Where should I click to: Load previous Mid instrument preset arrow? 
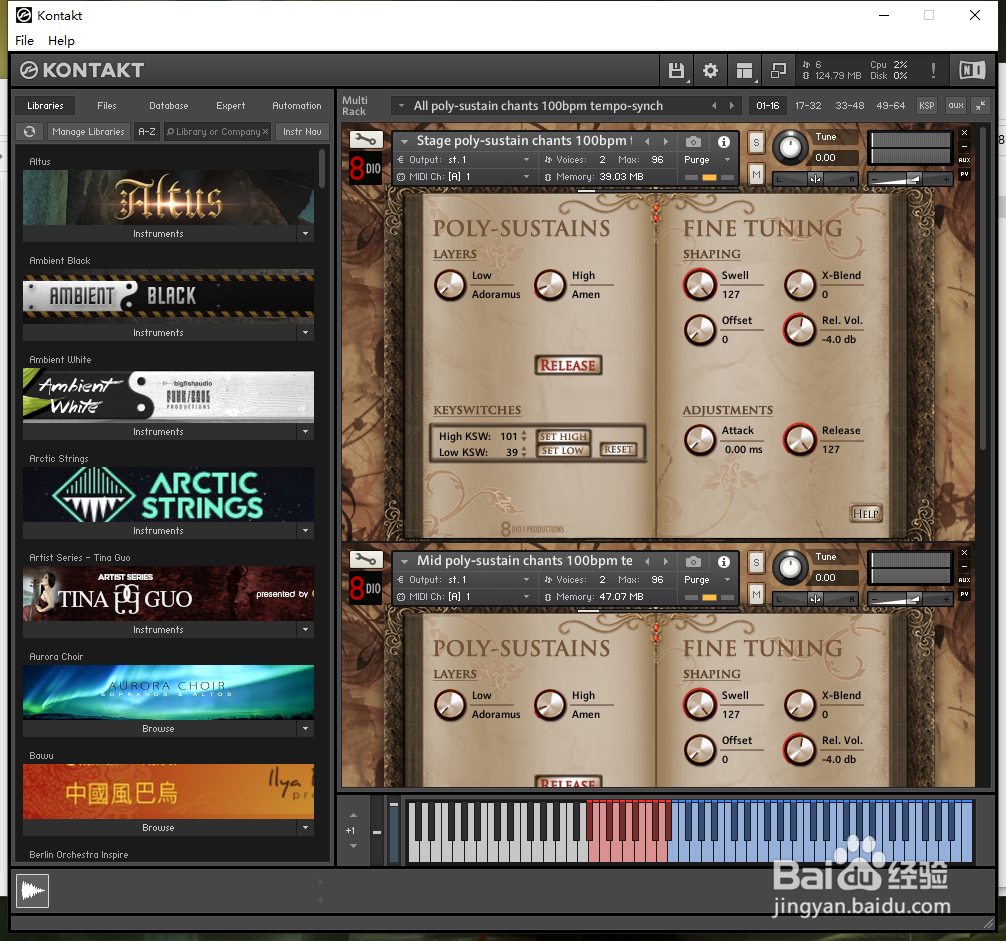click(647, 561)
